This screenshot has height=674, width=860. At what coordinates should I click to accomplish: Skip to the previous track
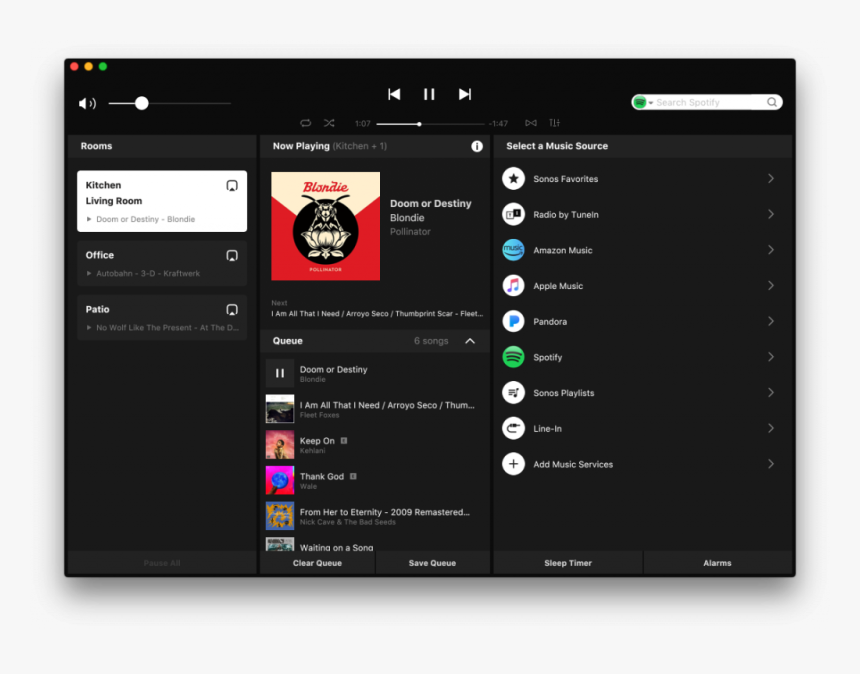394,94
